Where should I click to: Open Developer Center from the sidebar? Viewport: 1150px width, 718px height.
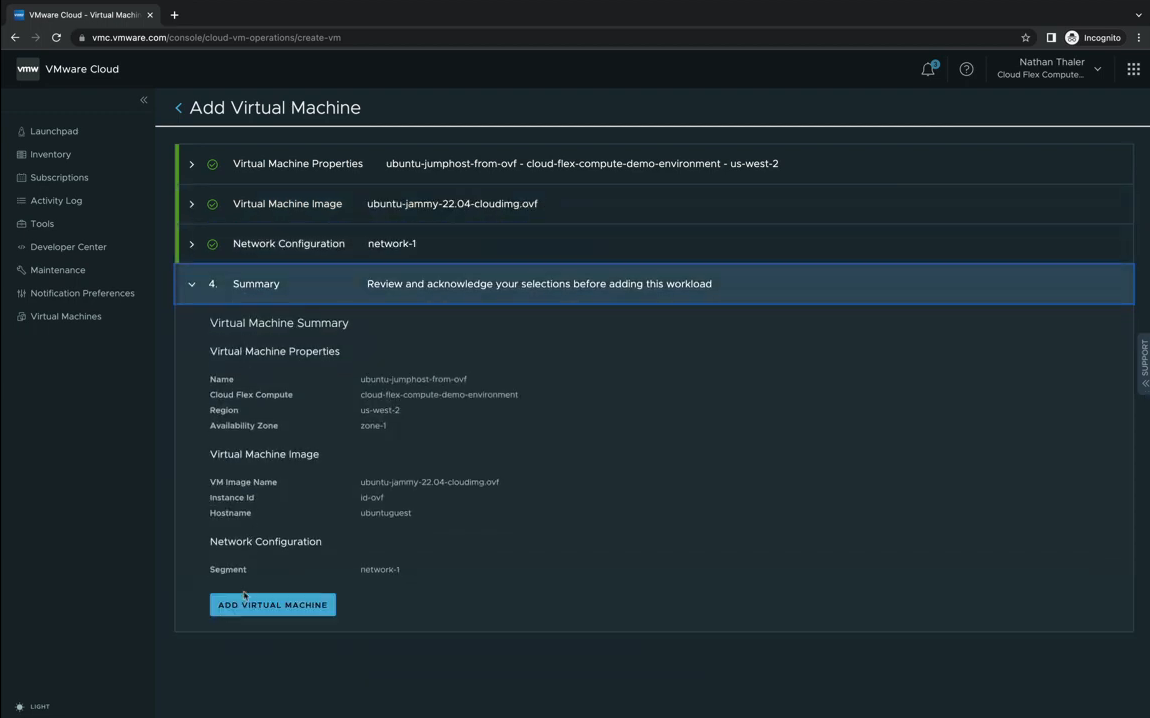pyautogui.click(x=68, y=247)
